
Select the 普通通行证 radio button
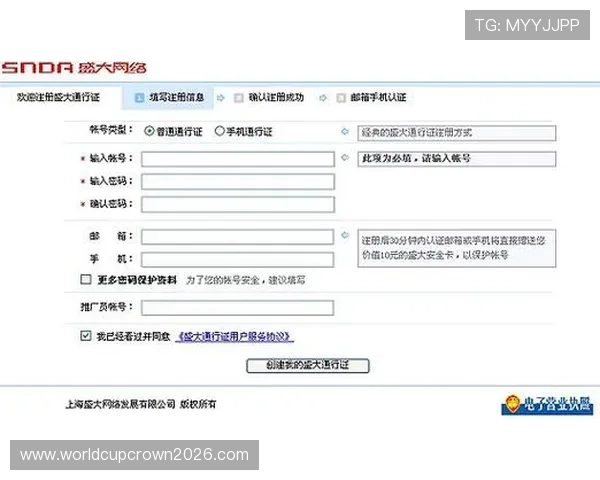pyautogui.click(x=149, y=131)
